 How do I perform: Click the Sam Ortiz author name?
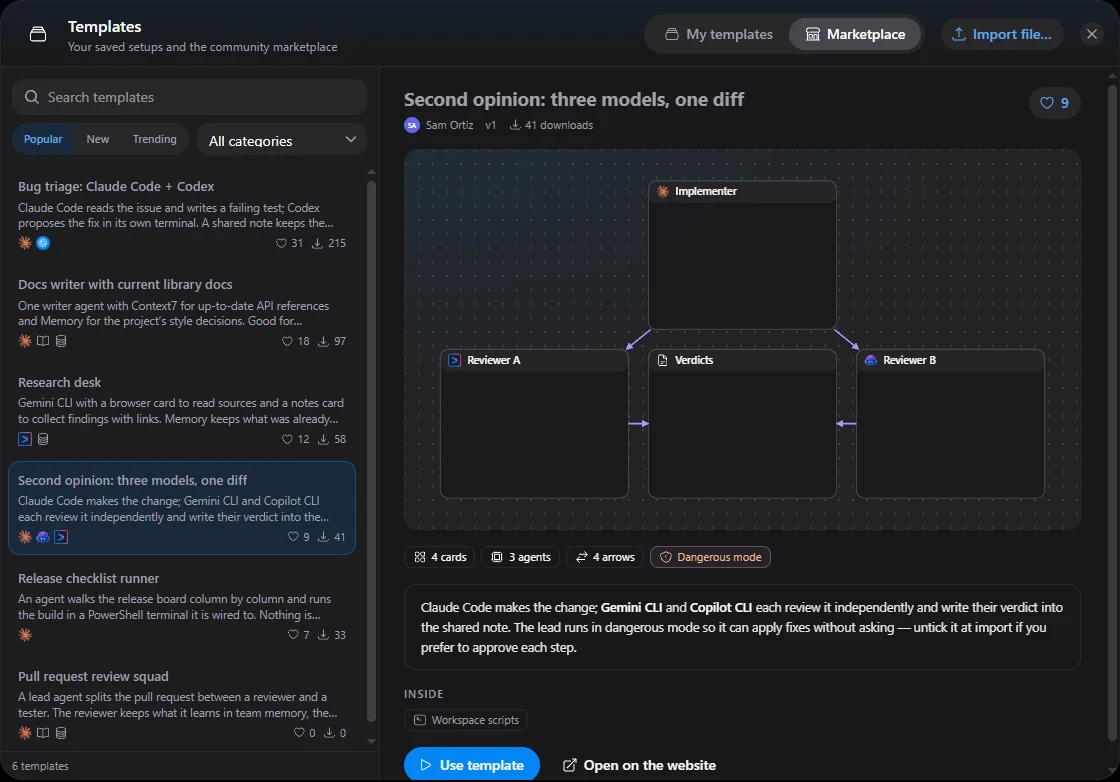point(449,125)
